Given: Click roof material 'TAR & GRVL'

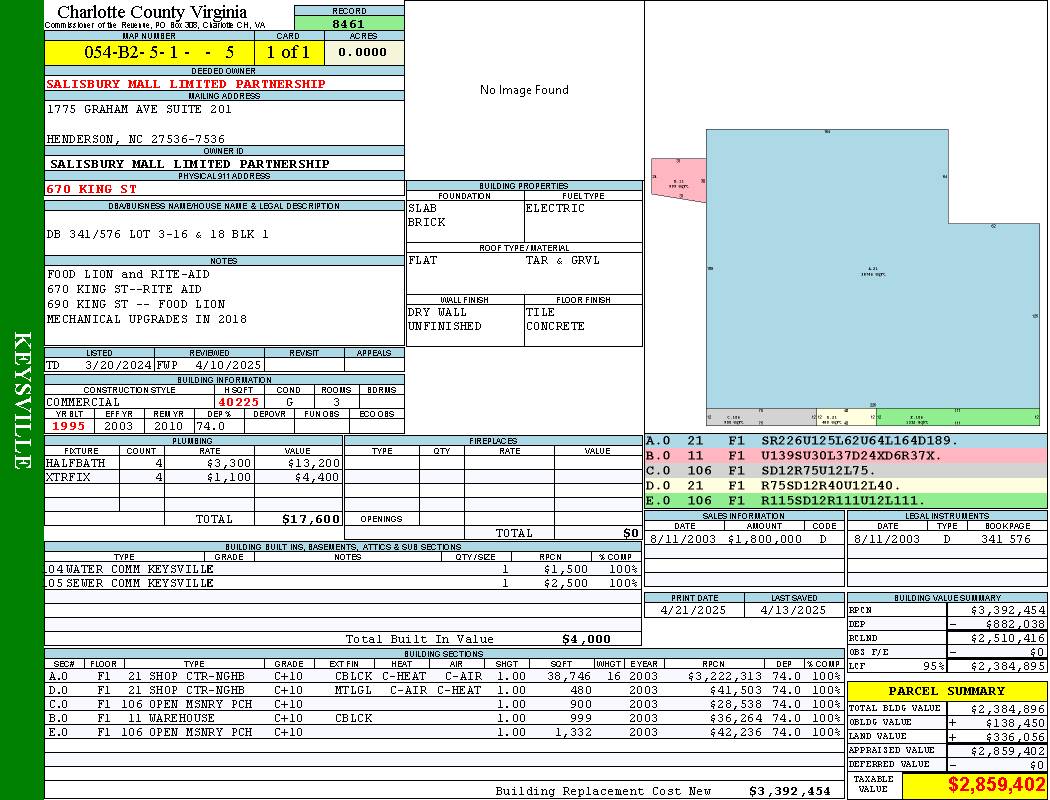Looking at the screenshot, I should (562, 260).
